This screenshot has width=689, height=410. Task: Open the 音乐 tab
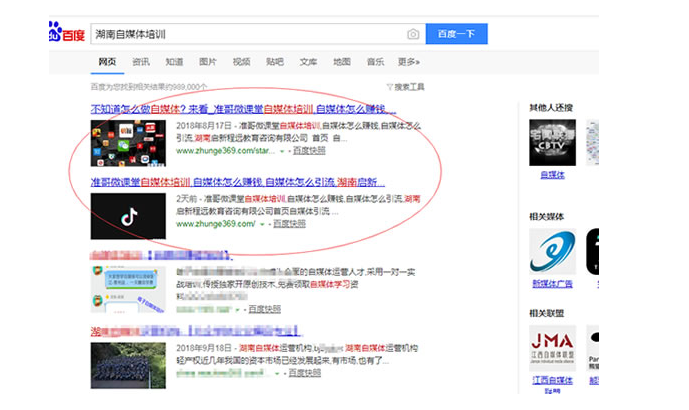(375, 62)
